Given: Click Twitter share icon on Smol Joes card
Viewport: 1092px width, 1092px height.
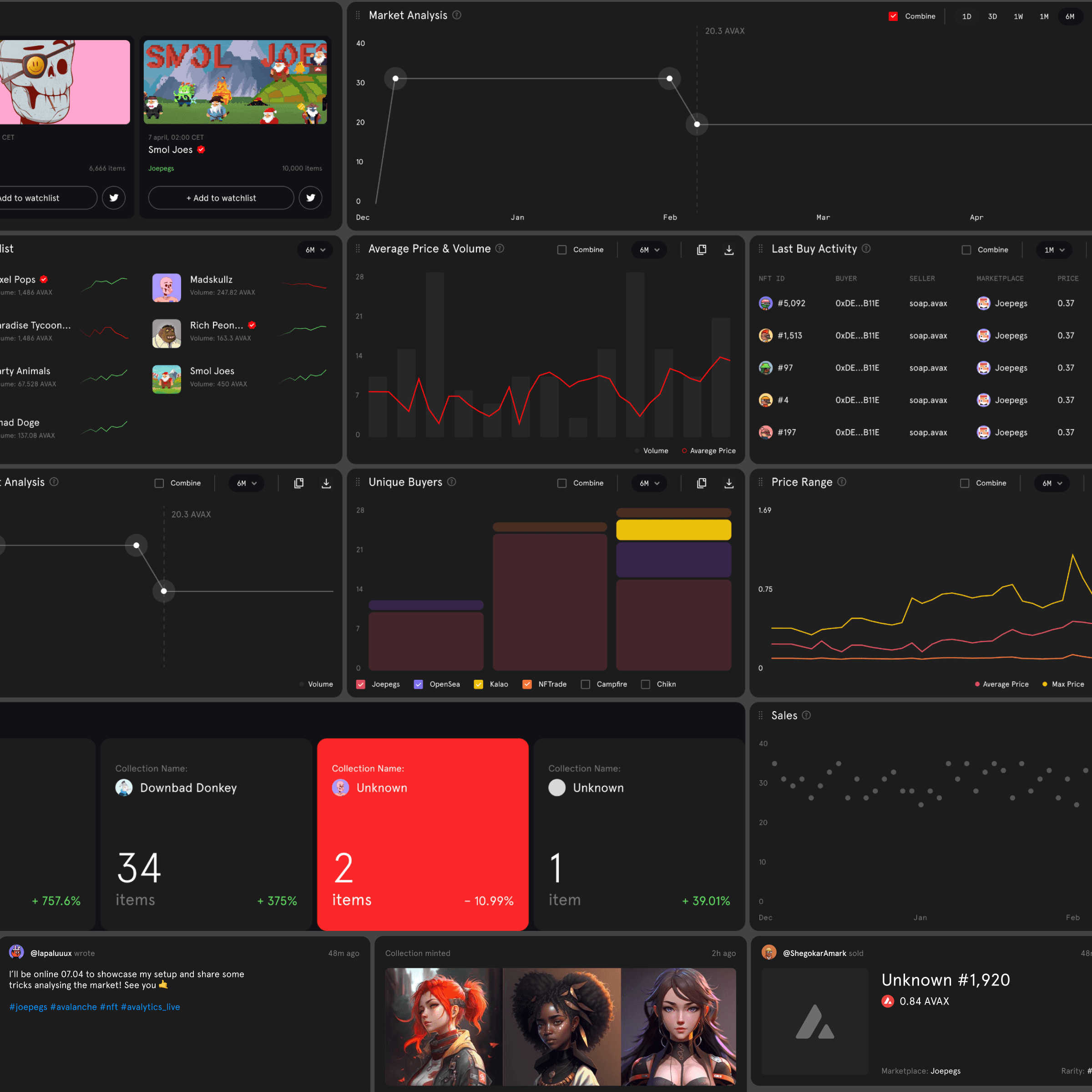Looking at the screenshot, I should tap(310, 198).
